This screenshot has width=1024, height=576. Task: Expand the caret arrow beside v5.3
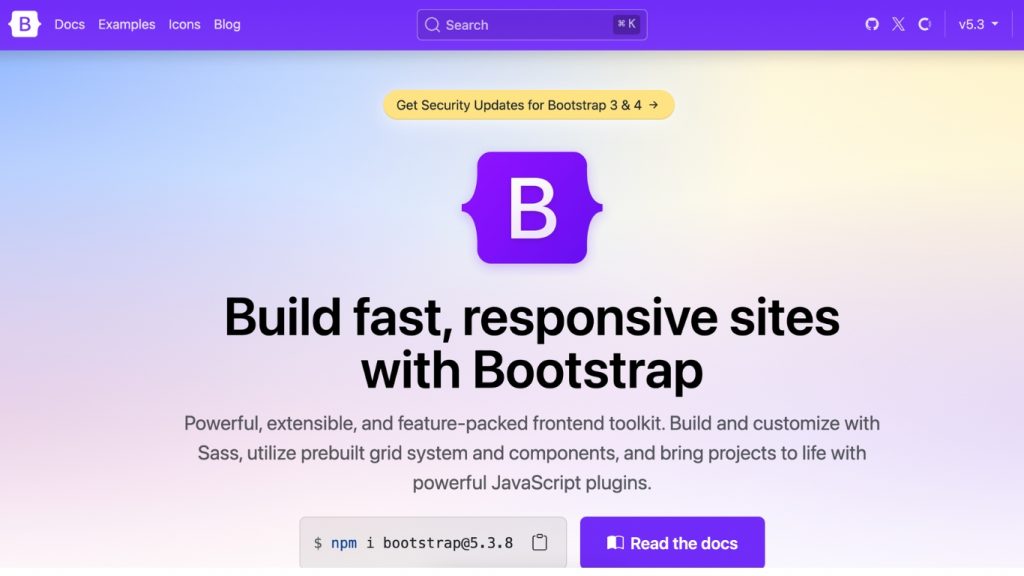pyautogui.click(x=994, y=24)
